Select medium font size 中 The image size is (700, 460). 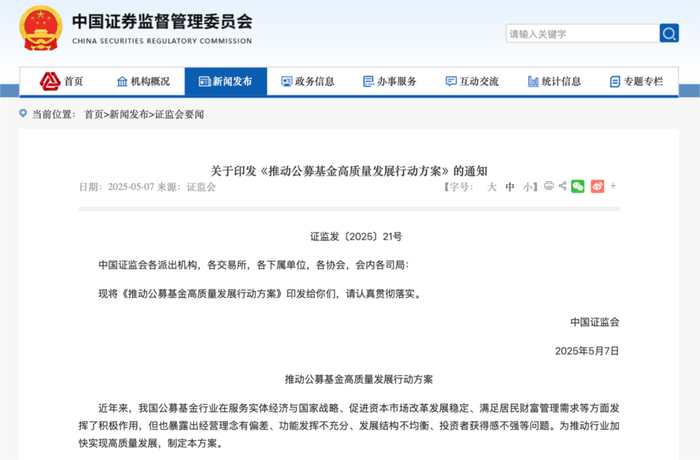coord(510,187)
